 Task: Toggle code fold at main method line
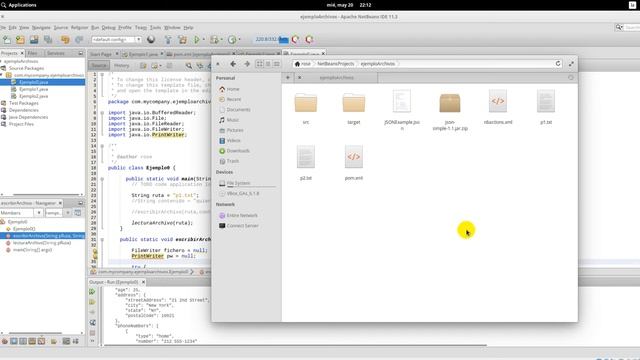(x=102, y=179)
